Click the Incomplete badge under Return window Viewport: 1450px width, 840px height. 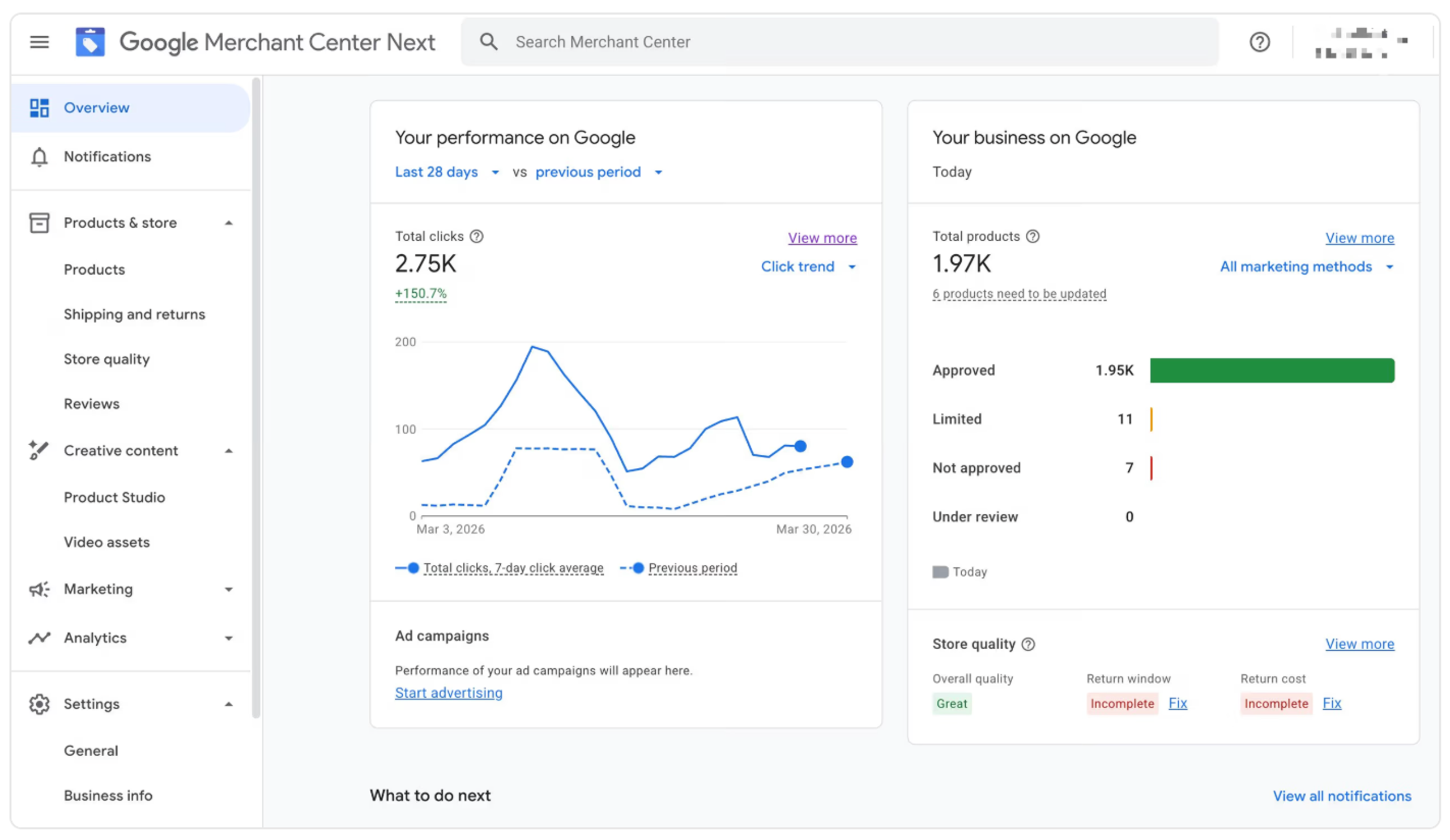click(x=1122, y=703)
